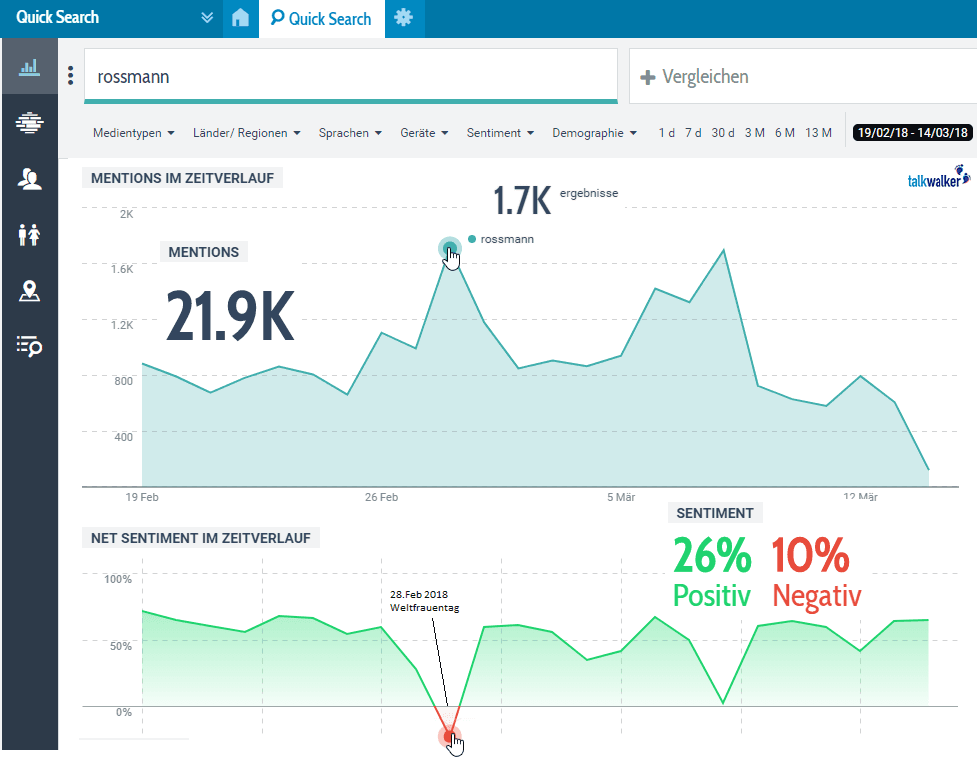Click the red Weltfrauentag sentiment data point
Screen dimensions: 977x763
448,737
